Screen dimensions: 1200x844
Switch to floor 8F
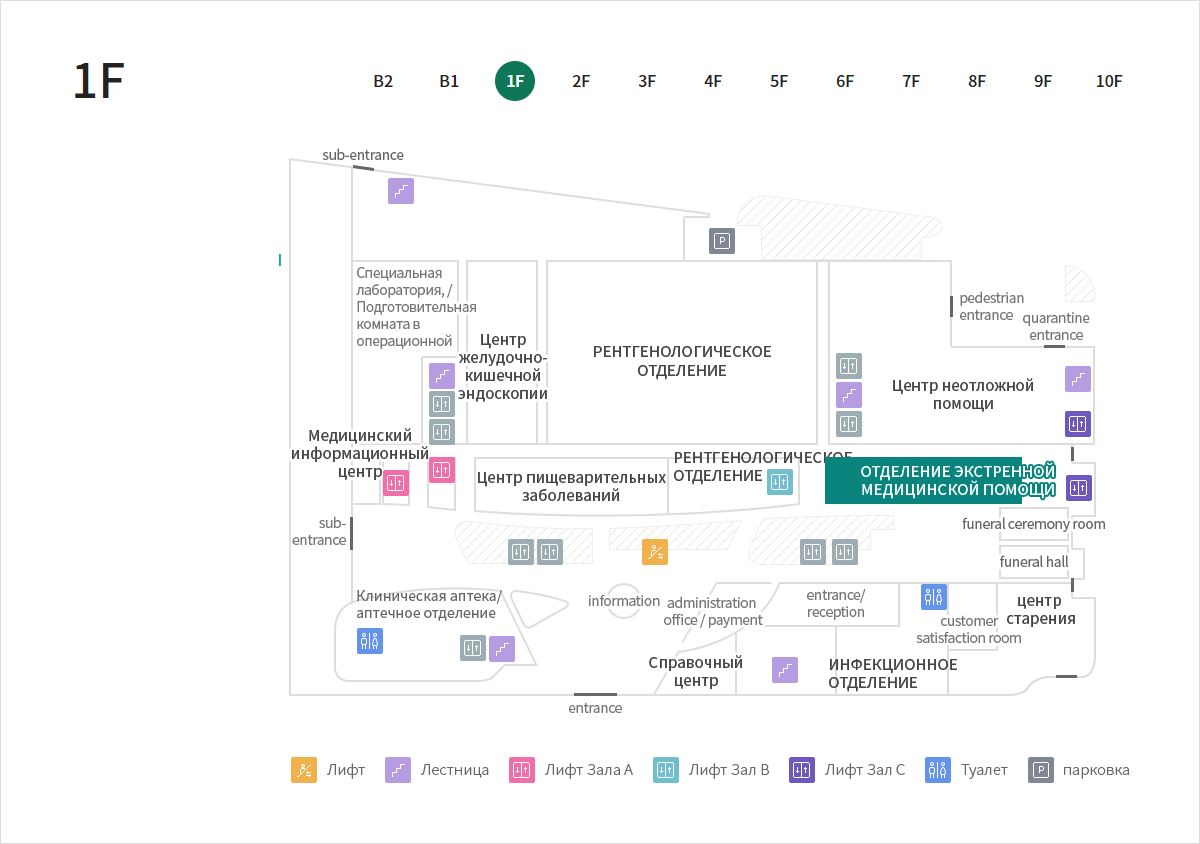point(977,82)
